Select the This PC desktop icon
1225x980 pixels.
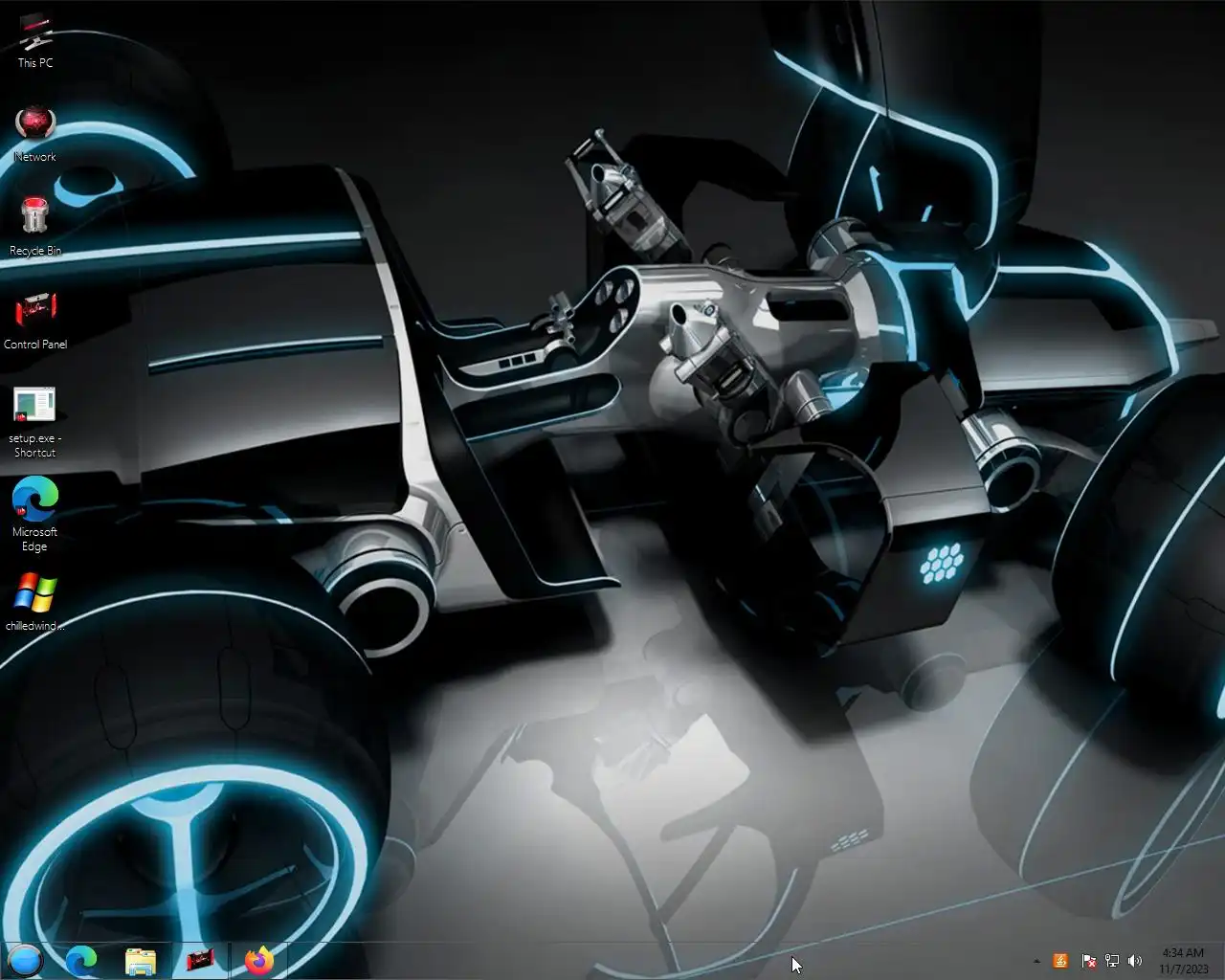35,42
